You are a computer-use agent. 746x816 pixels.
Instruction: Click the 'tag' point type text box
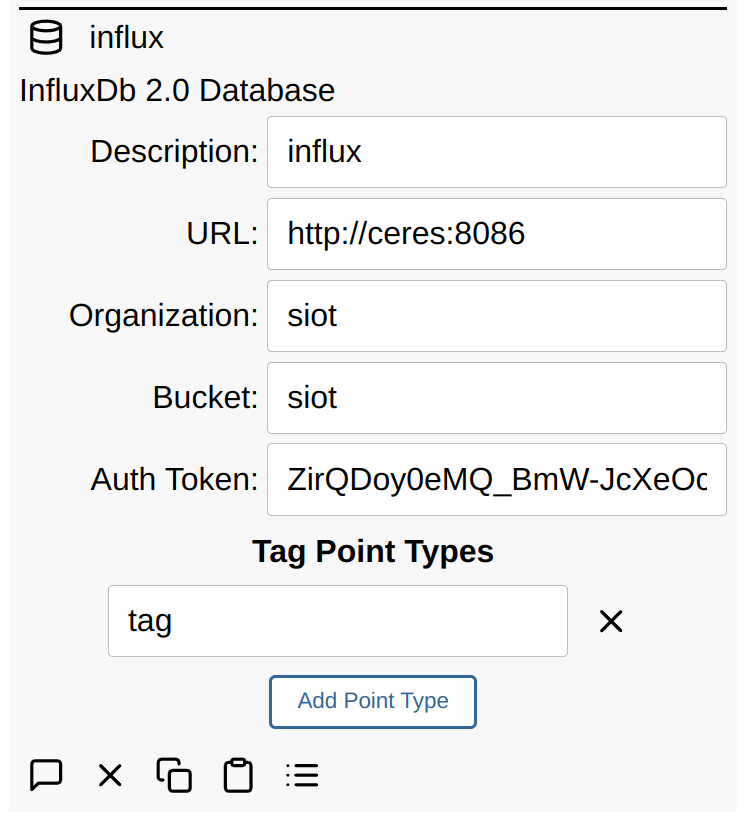[x=337, y=621]
